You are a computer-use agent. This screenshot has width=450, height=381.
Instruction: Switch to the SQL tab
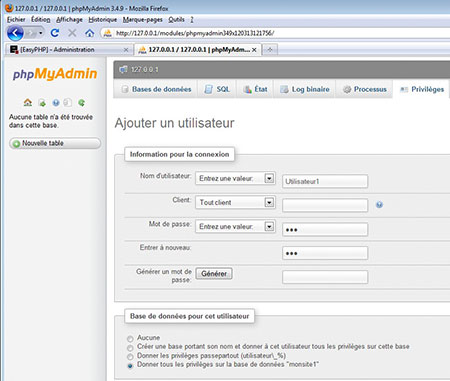pyautogui.click(x=217, y=89)
